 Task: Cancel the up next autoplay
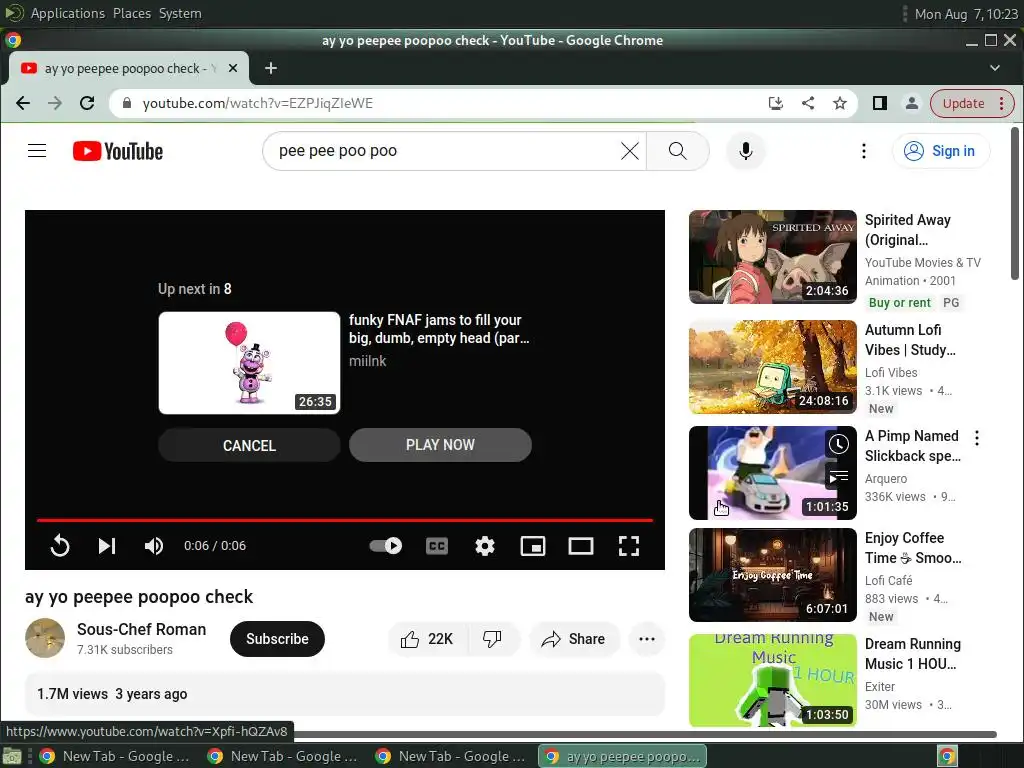point(249,445)
